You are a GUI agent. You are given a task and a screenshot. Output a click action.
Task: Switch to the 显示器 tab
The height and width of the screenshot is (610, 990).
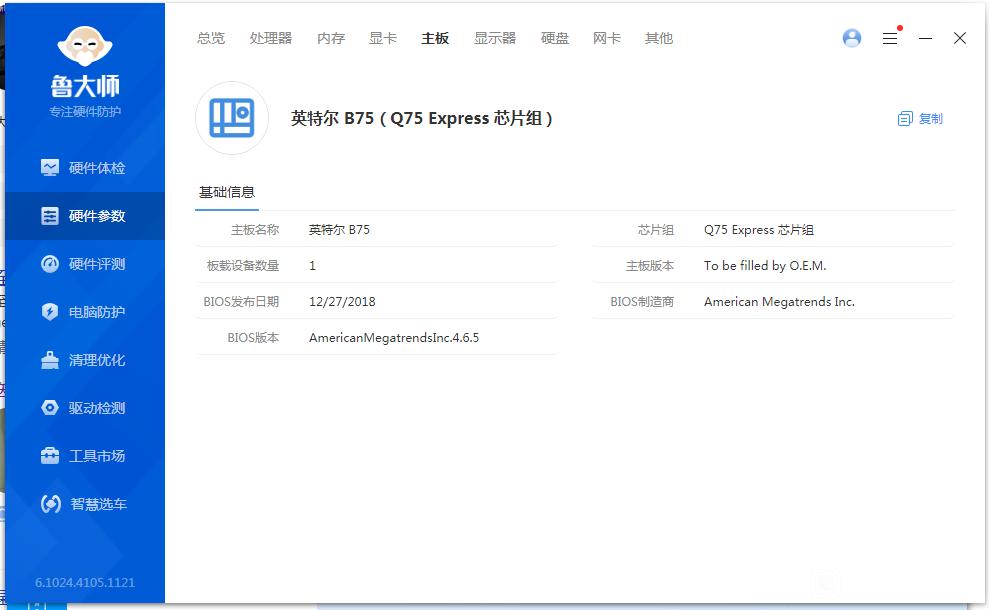click(x=495, y=39)
